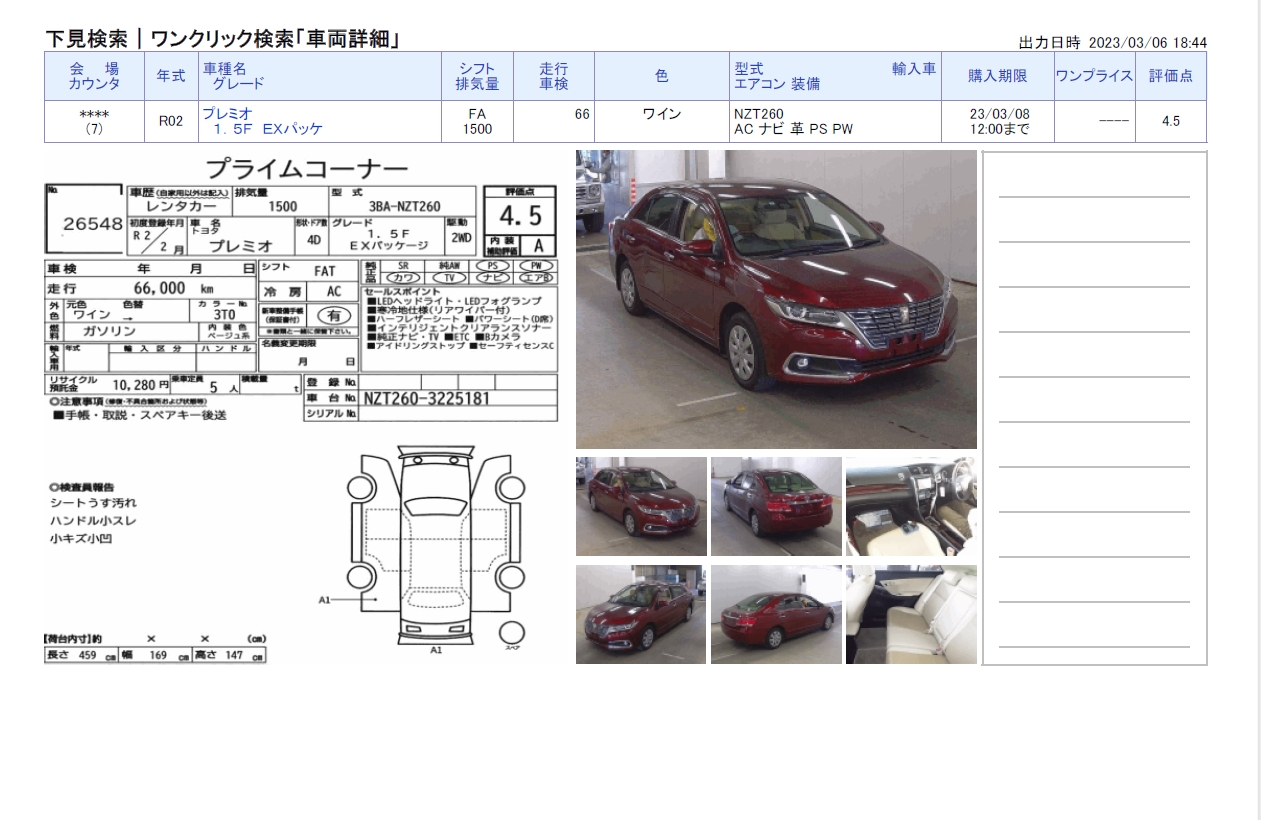The height and width of the screenshot is (820, 1261).
Task: Click the 色 column header
Action: point(661,77)
